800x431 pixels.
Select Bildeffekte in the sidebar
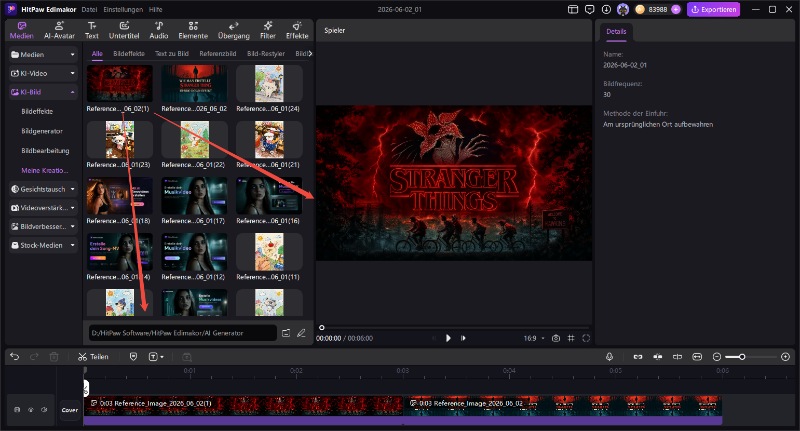pos(37,111)
